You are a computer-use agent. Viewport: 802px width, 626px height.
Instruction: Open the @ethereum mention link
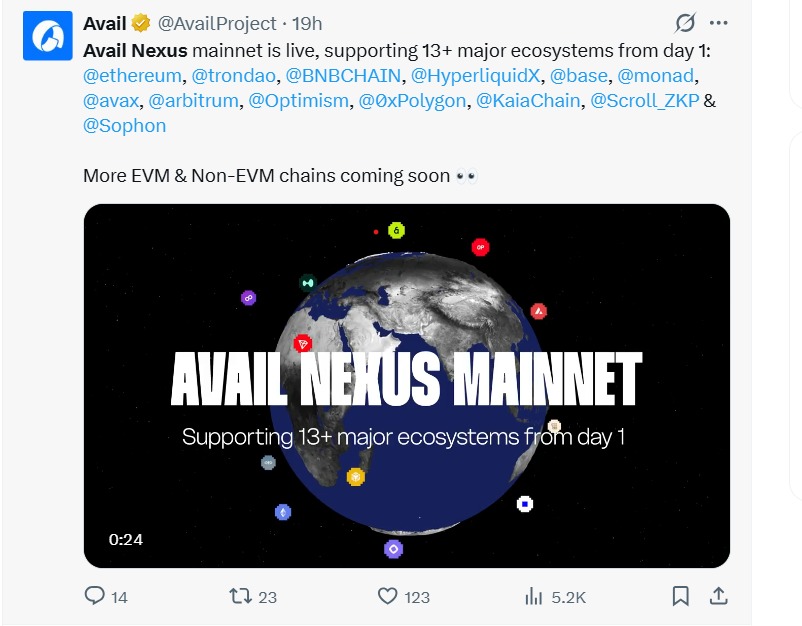[x=133, y=75]
